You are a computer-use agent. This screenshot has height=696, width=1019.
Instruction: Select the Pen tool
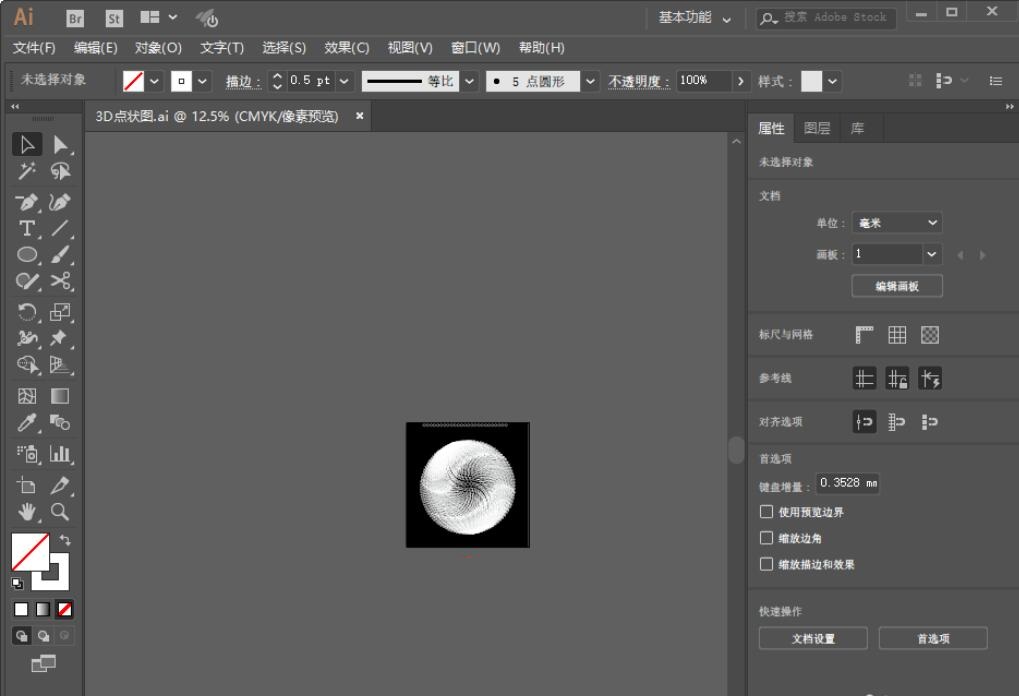coord(28,201)
